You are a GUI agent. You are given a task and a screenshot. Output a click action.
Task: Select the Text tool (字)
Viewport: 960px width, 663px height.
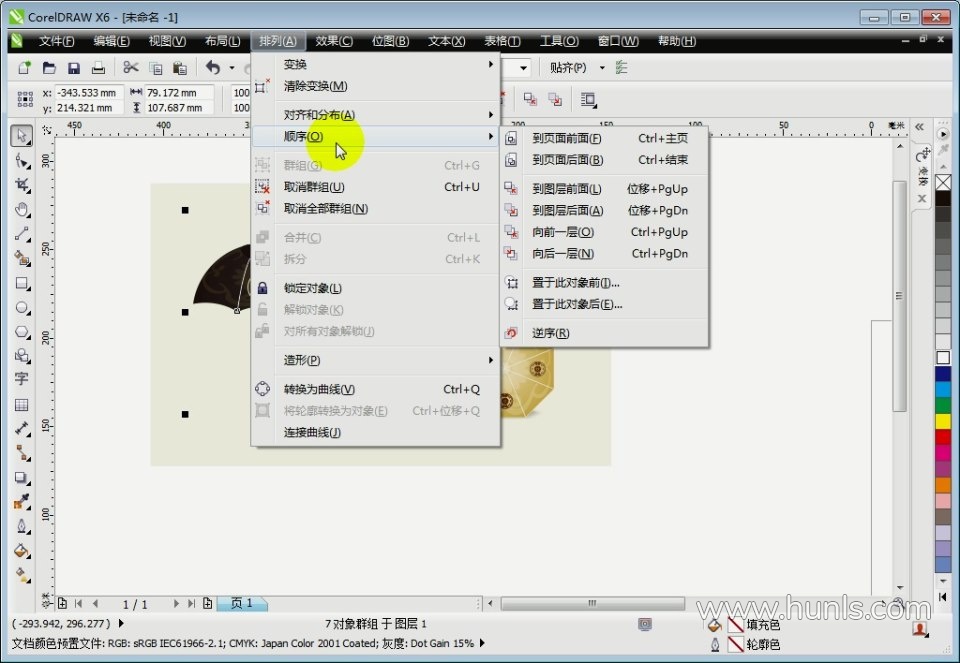coord(22,380)
